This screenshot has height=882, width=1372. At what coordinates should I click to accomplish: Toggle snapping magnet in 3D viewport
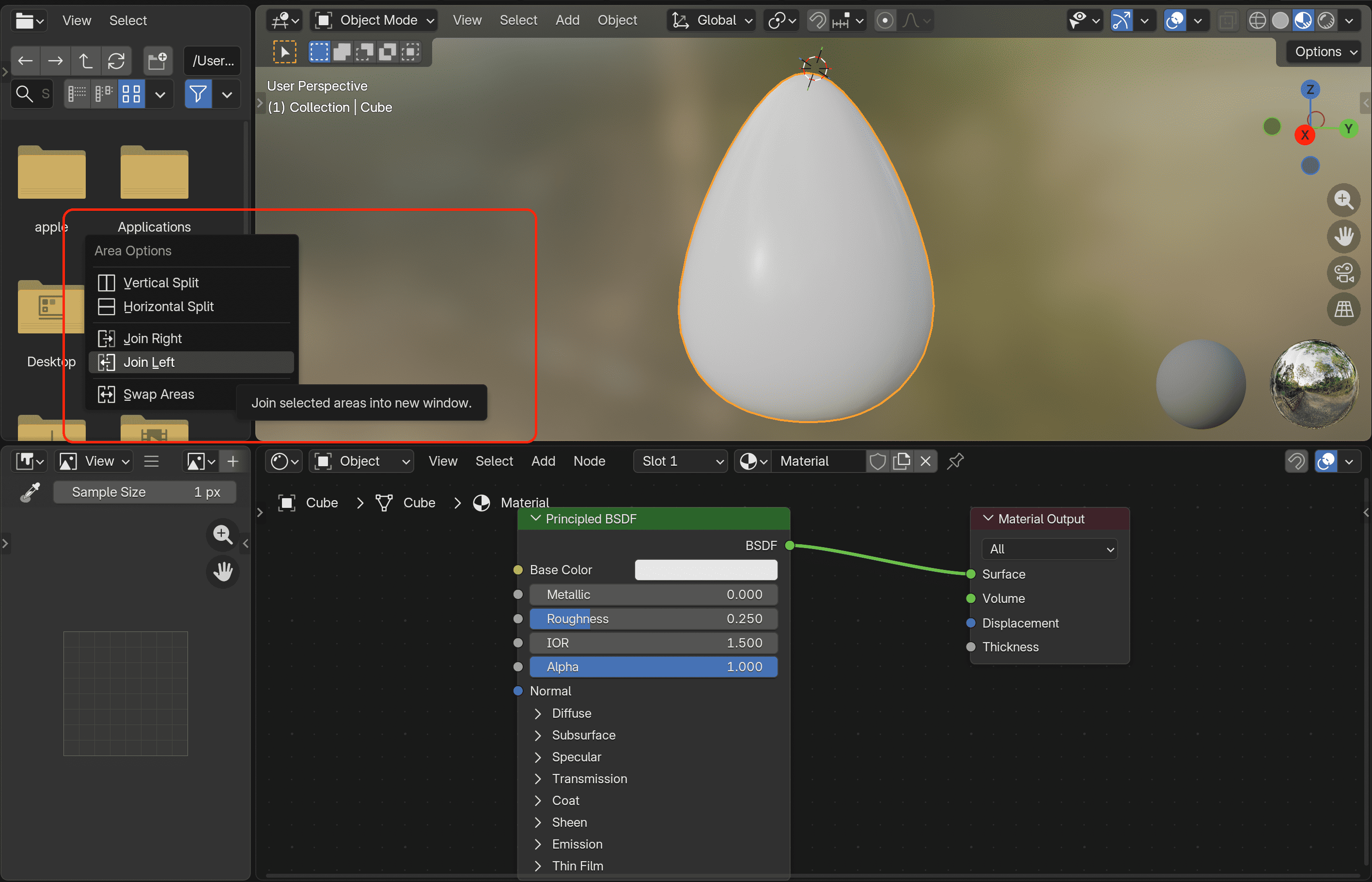click(x=817, y=21)
